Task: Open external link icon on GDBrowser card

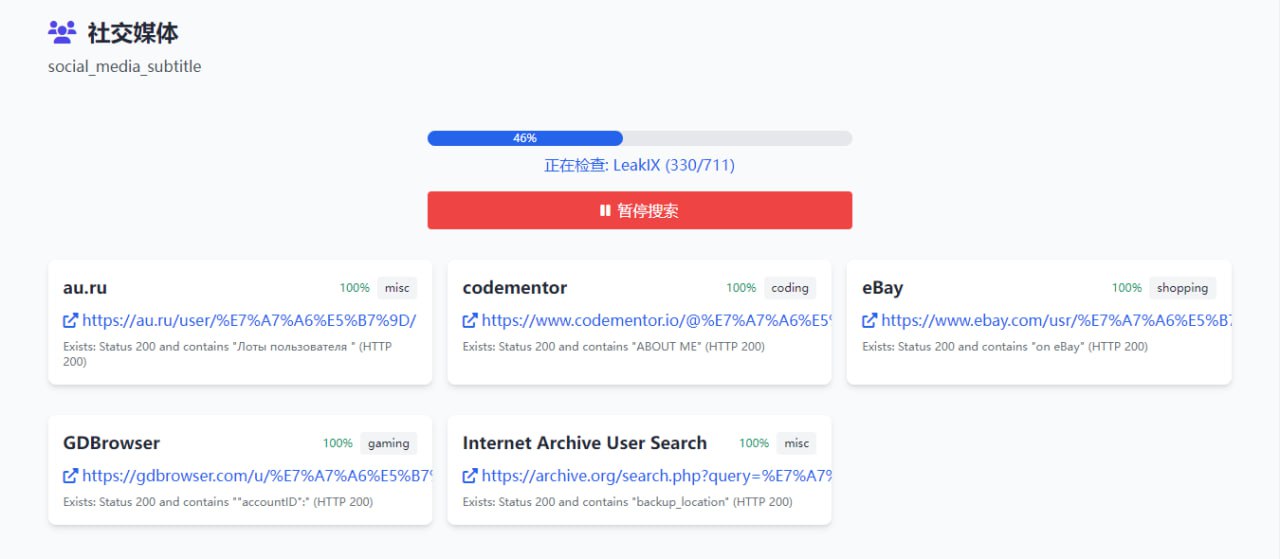Action: 70,476
